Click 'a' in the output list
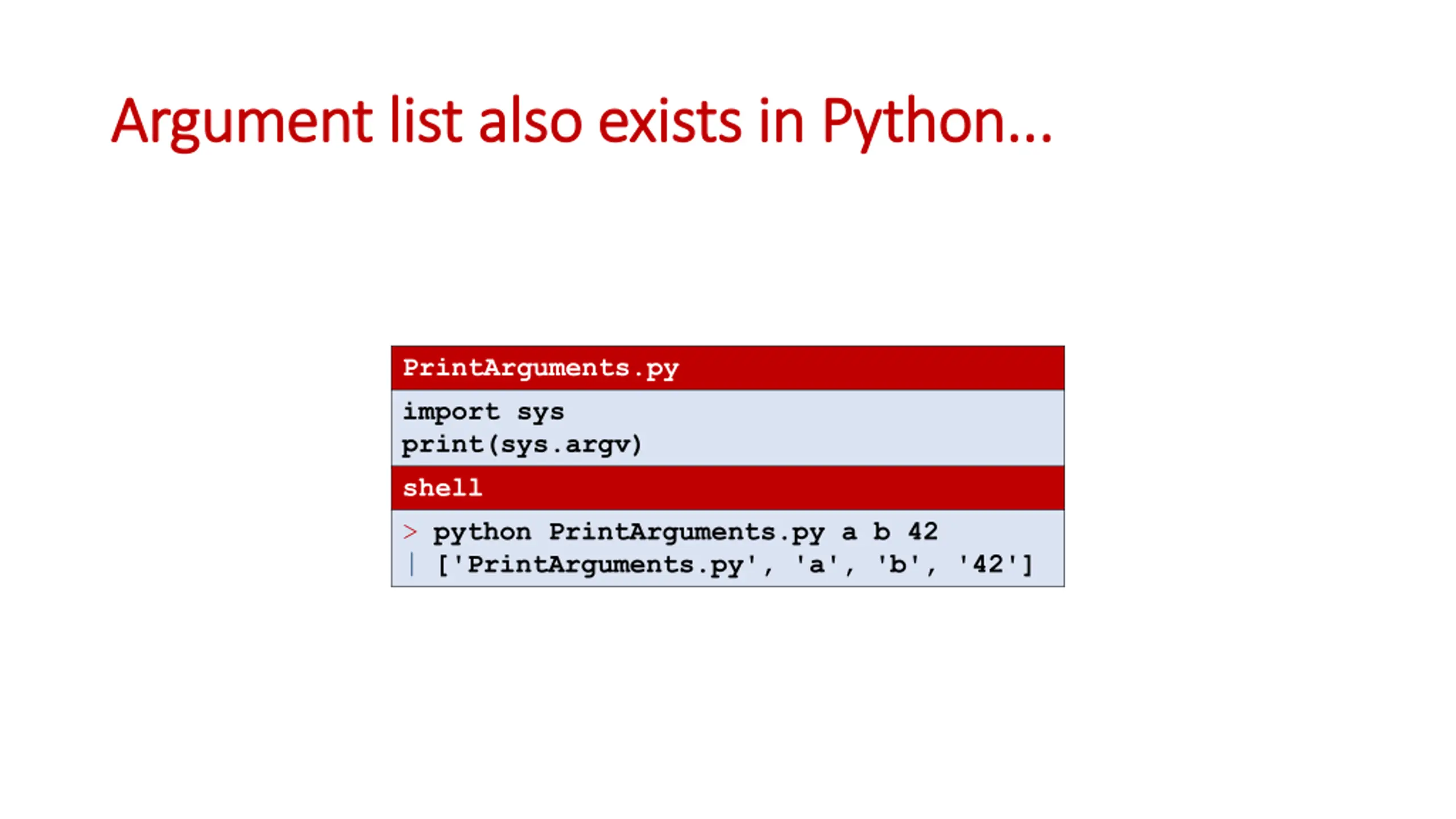 [817, 565]
